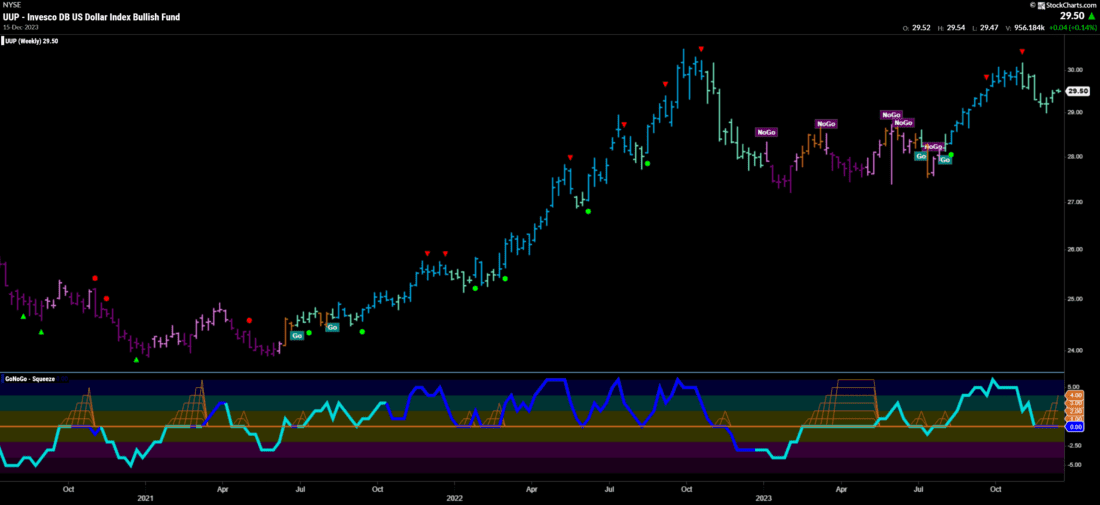
Task: Click the current price tag 29.50 on axis
Action: tap(1077, 91)
